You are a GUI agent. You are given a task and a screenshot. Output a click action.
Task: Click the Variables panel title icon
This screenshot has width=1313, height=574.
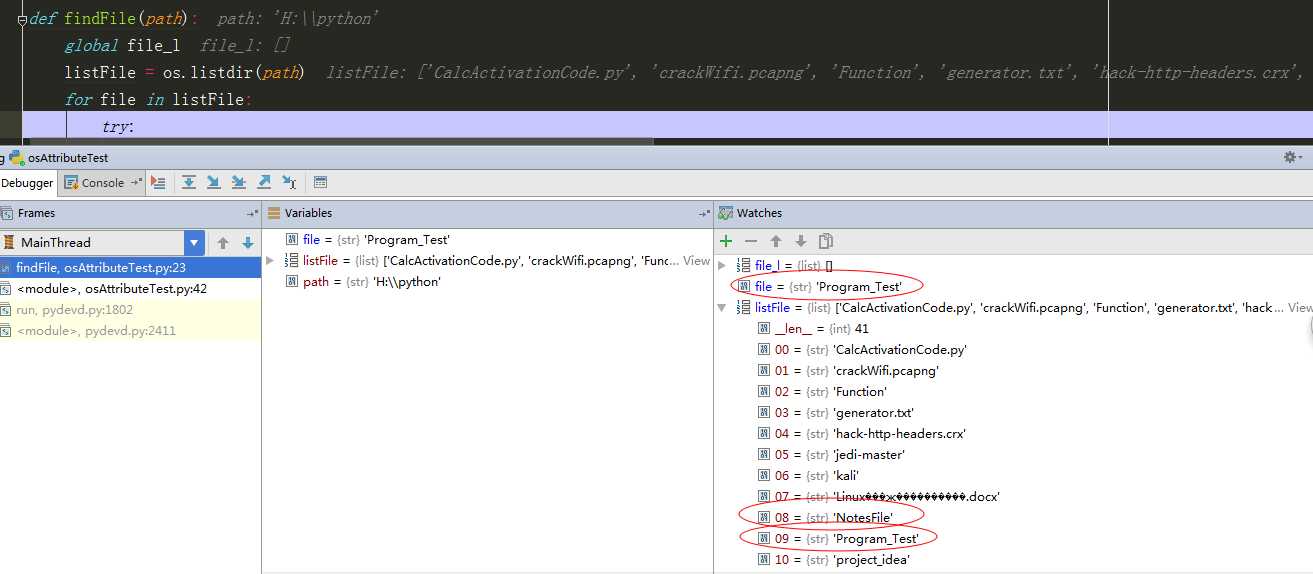coord(274,213)
